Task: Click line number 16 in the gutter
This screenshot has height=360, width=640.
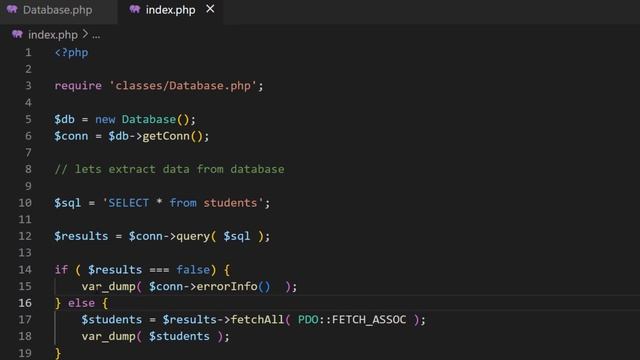Action: click(x=25, y=303)
